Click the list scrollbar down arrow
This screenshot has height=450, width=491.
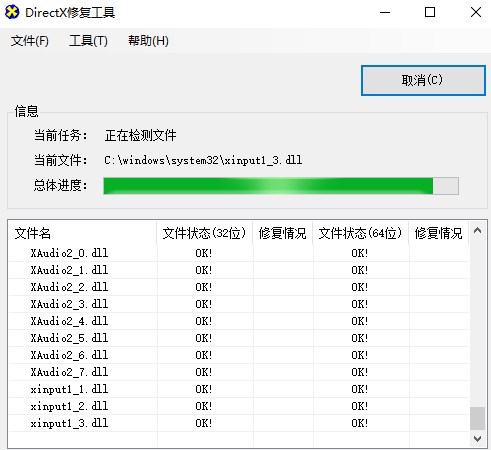[x=477, y=439]
